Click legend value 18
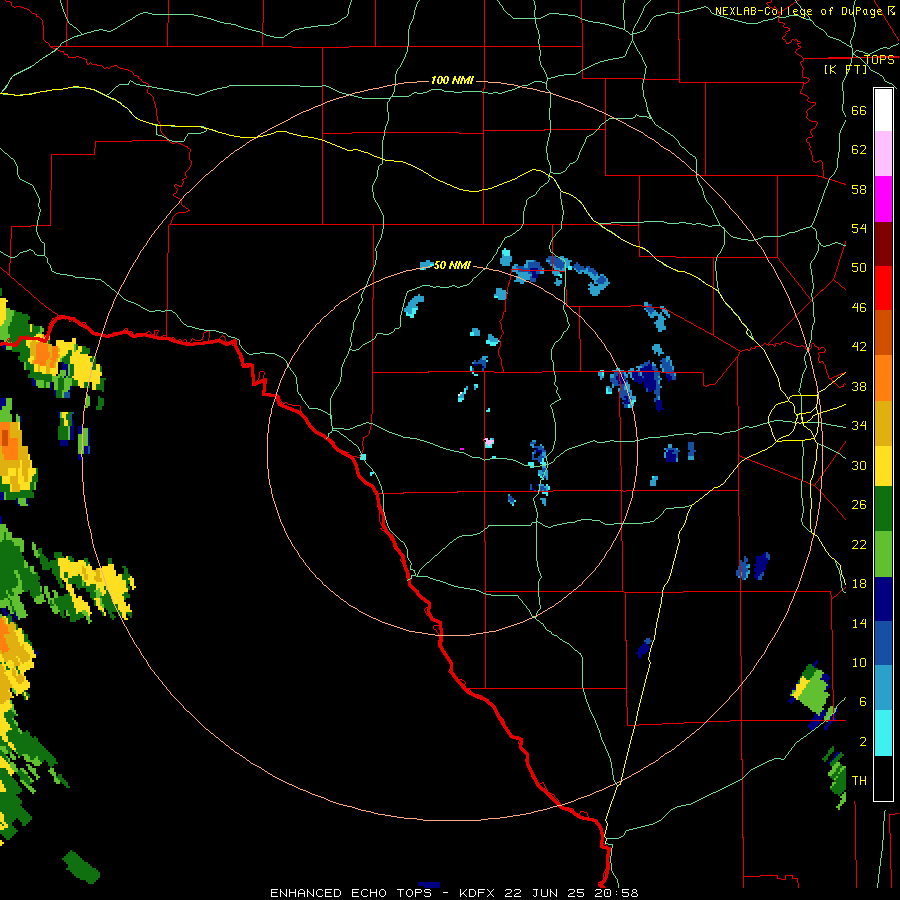This screenshot has width=900, height=900. click(859, 584)
